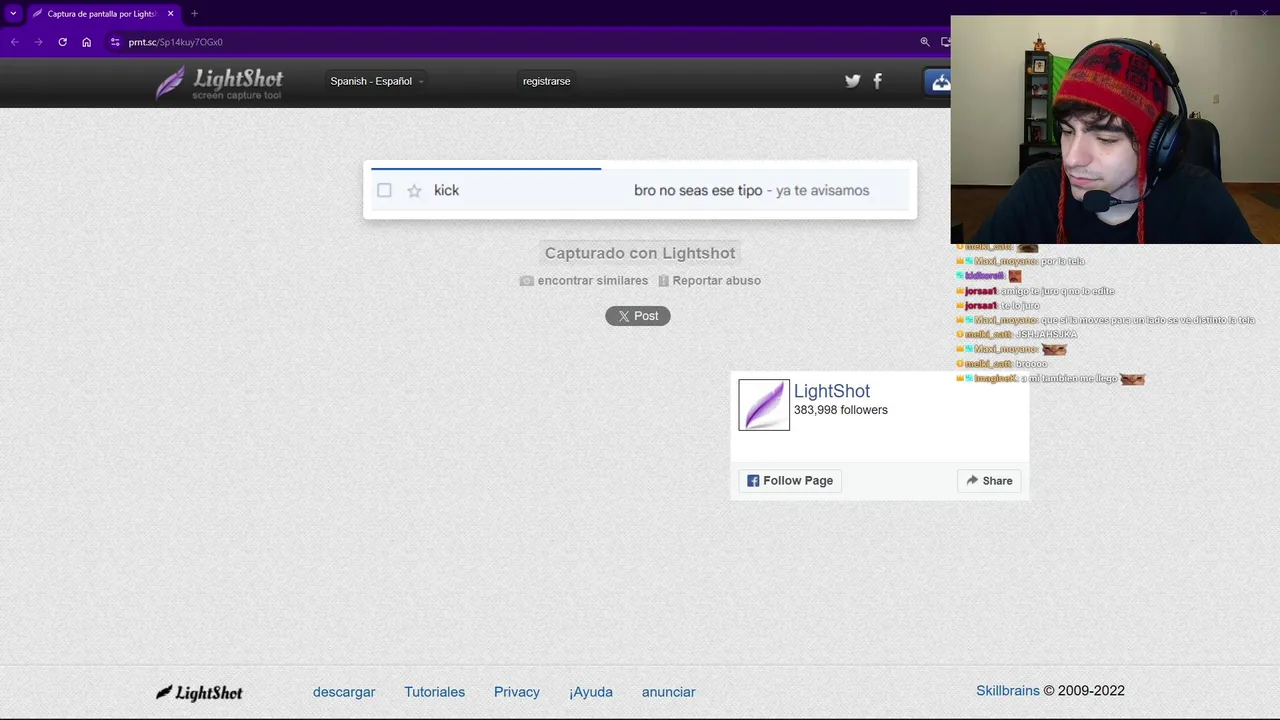Screen dimensions: 1280x720
Task: Go forward in browser history
Action: (38, 42)
